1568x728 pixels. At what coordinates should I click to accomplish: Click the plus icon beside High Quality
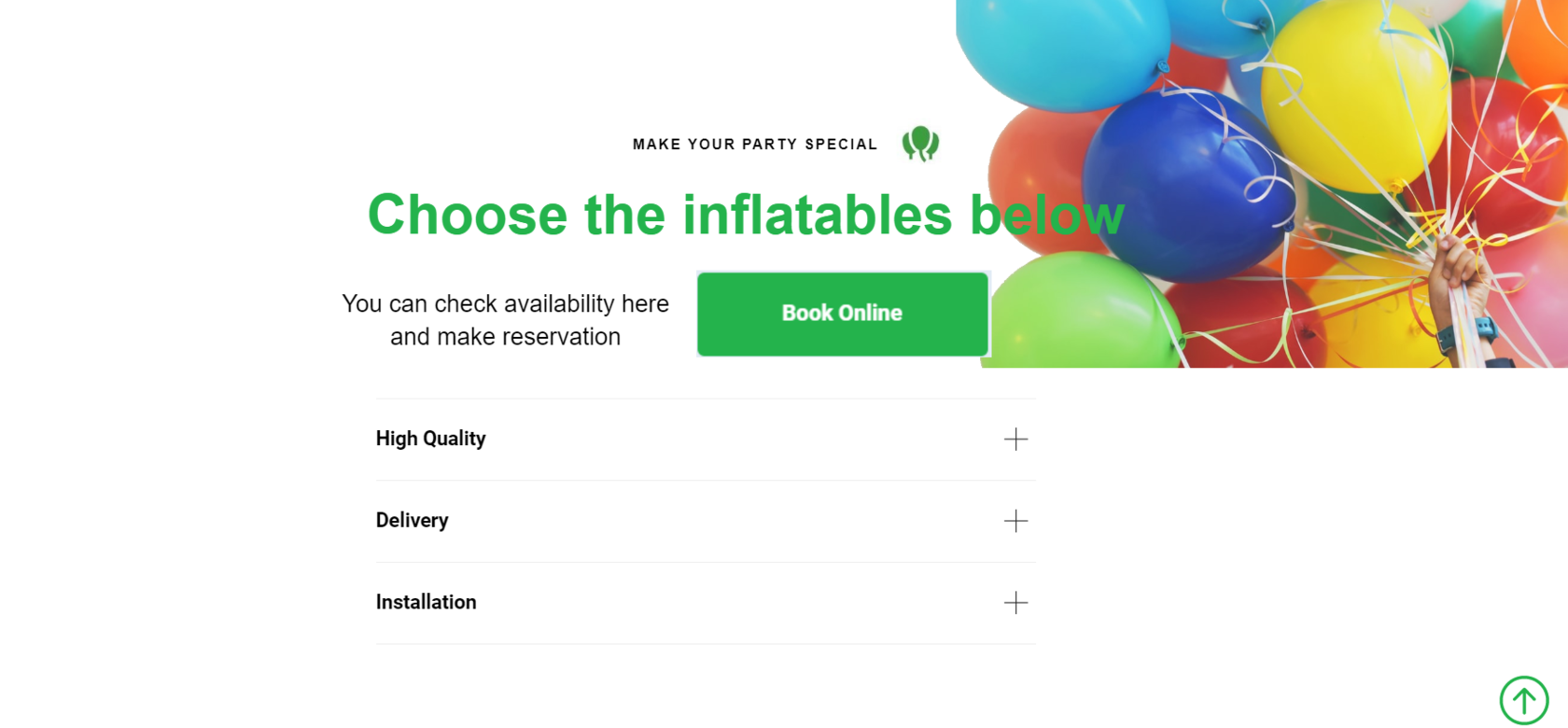(x=1015, y=439)
